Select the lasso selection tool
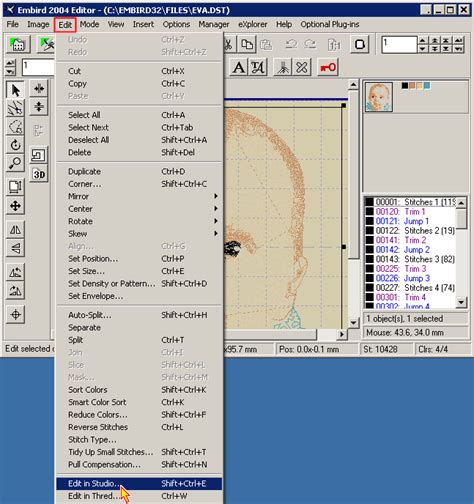The width and height of the screenshot is (474, 504). click(x=15, y=127)
